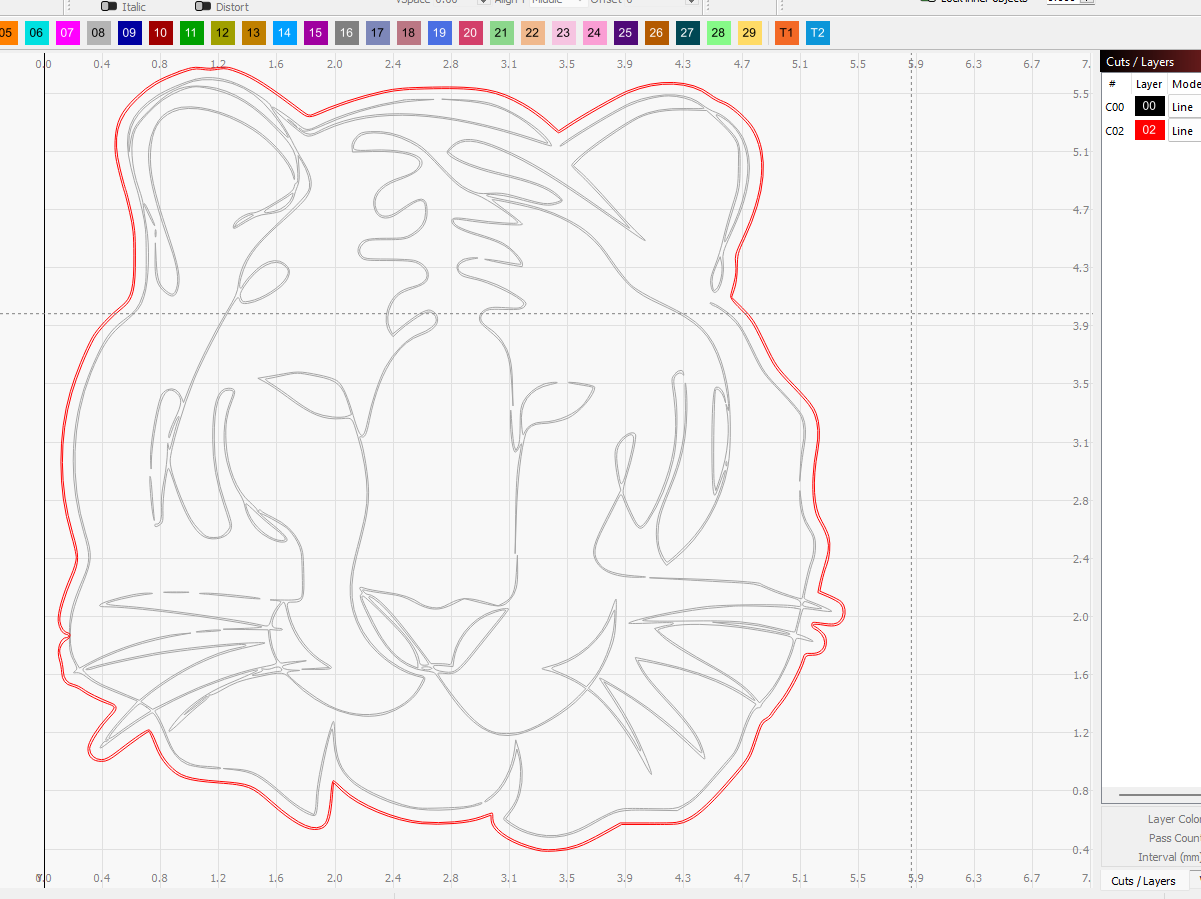Viewport: 1201px width, 899px height.
Task: Pick palette color 29 yellow
Action: (749, 33)
